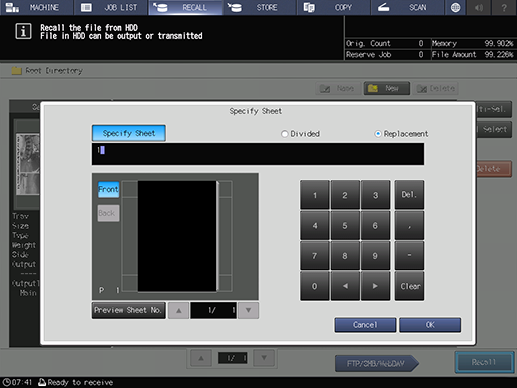Tap keypad digit 7
The image size is (517, 388).
tap(315, 256)
